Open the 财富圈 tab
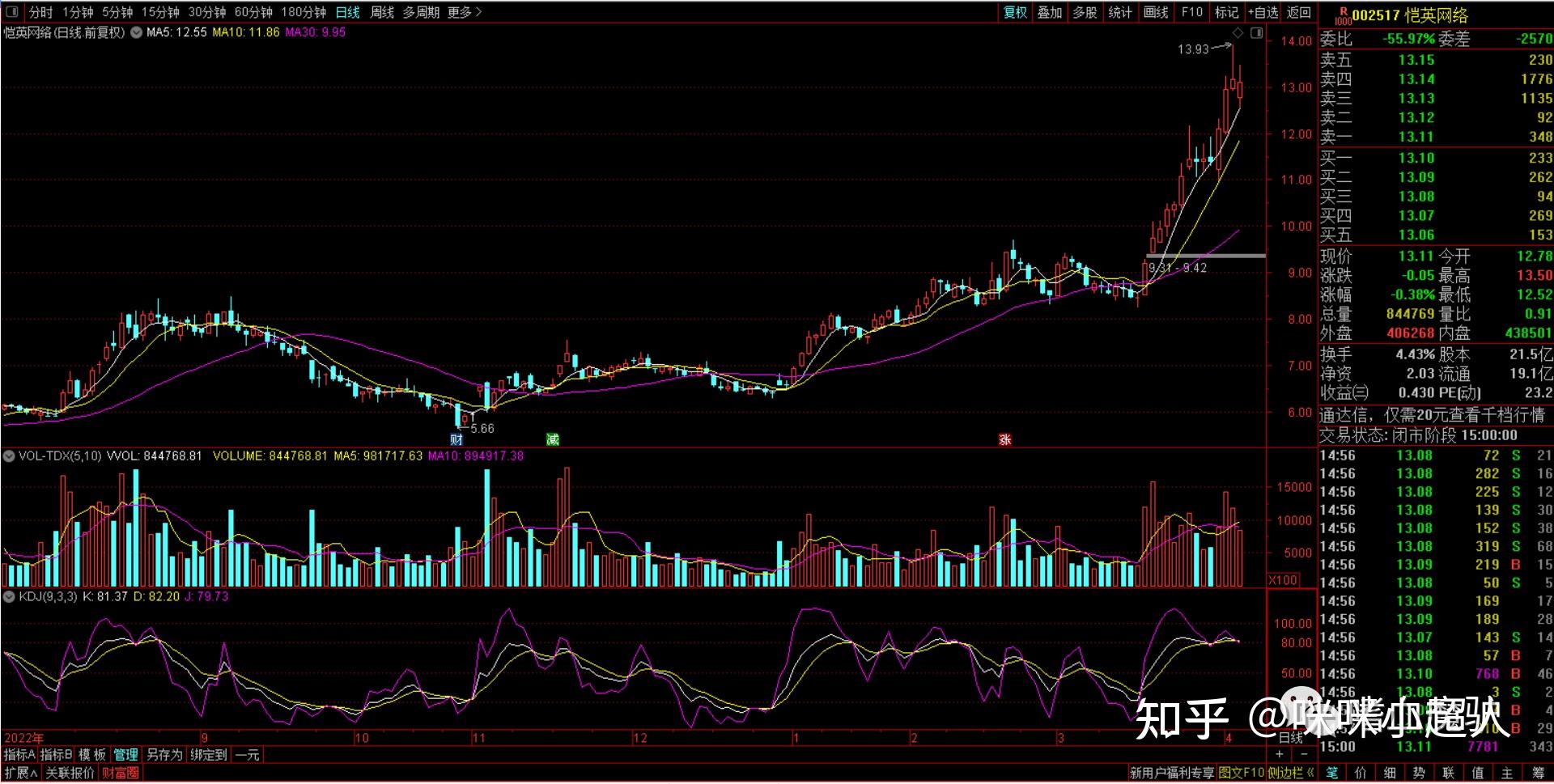The height and width of the screenshot is (784, 1554). 120,773
